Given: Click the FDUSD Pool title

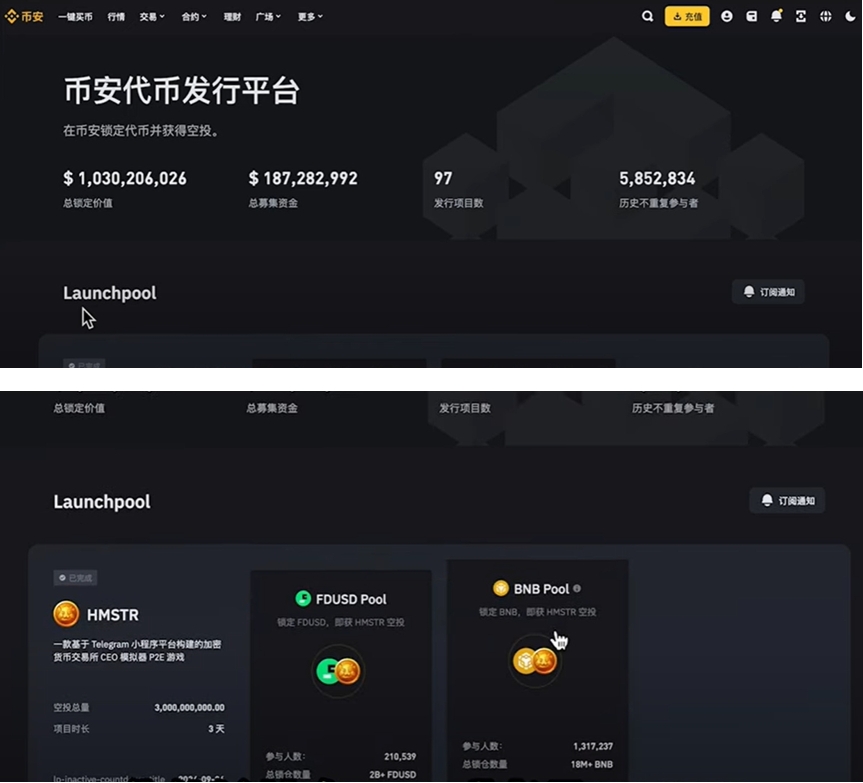Looking at the screenshot, I should pyautogui.click(x=351, y=599).
